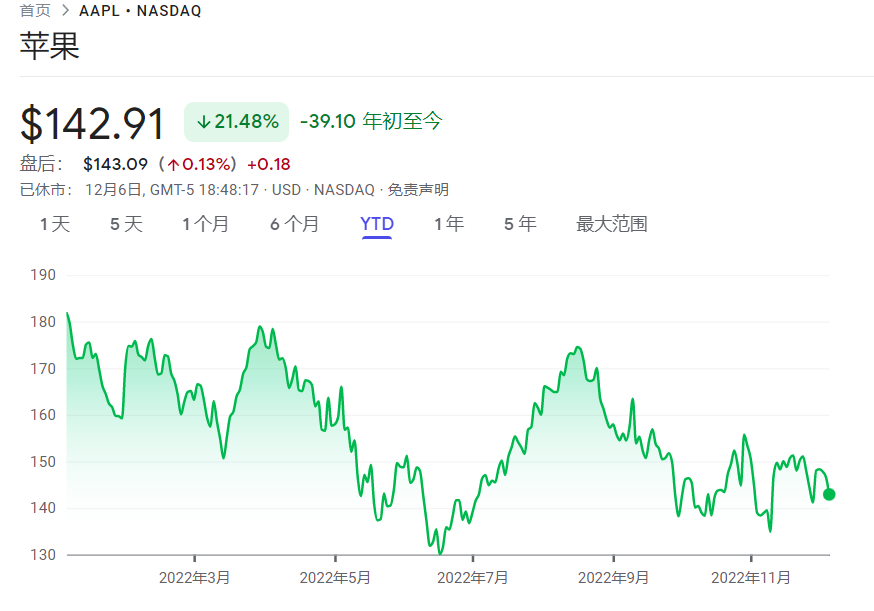This screenshot has height=611, width=874.
Task: Click the 190 y-axis label
Action: 43,275
